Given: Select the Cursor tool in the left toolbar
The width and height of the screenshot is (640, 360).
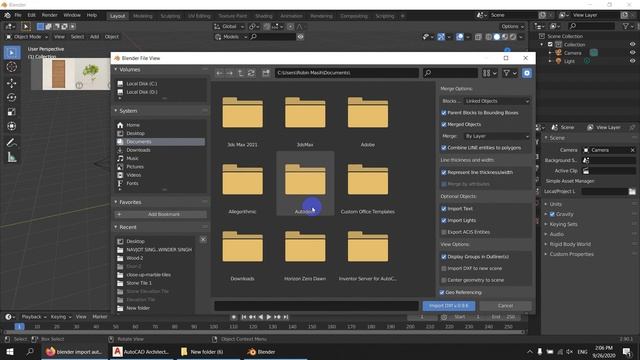Looking at the screenshot, I should [x=11, y=67].
